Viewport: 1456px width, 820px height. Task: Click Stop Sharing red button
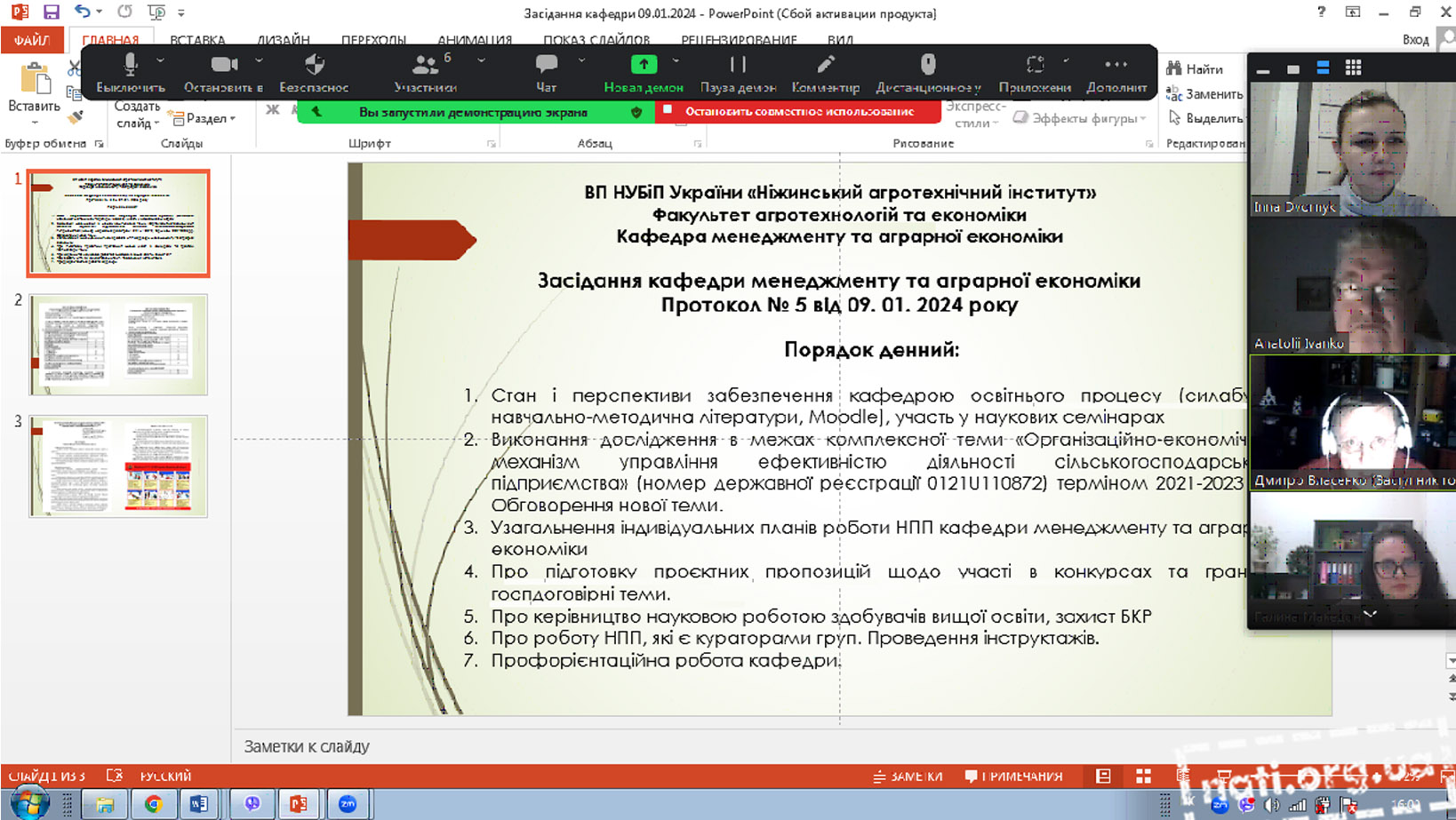pos(797,112)
